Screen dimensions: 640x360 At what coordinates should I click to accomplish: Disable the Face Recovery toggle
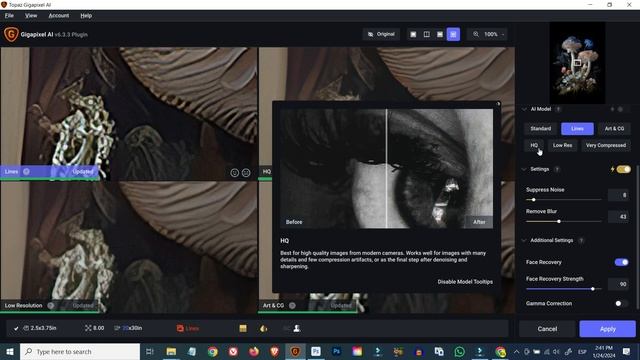621,262
